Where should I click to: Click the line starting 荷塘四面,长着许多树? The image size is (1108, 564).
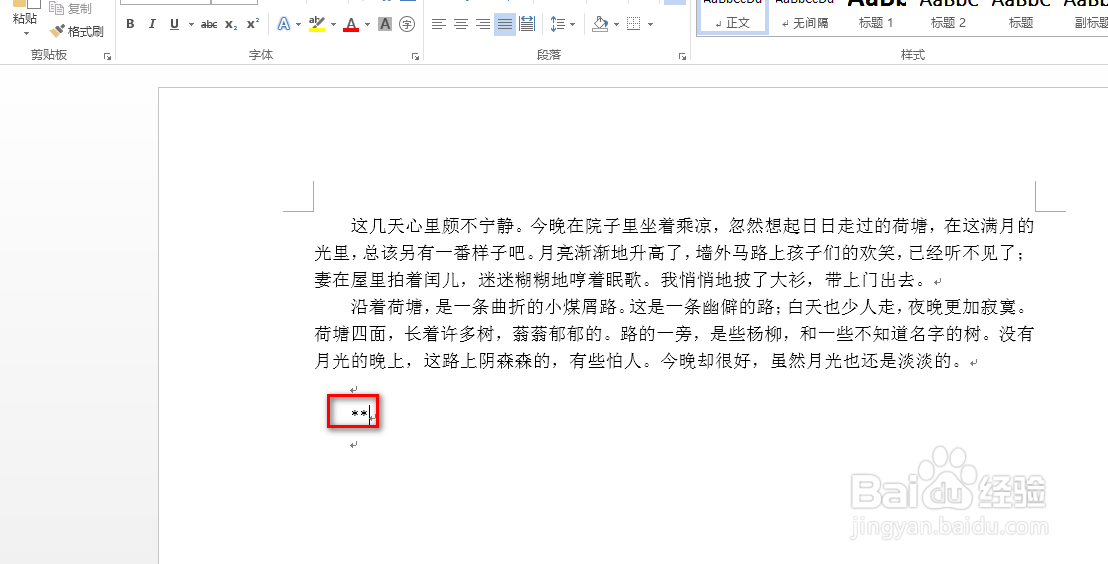[x=674, y=333]
